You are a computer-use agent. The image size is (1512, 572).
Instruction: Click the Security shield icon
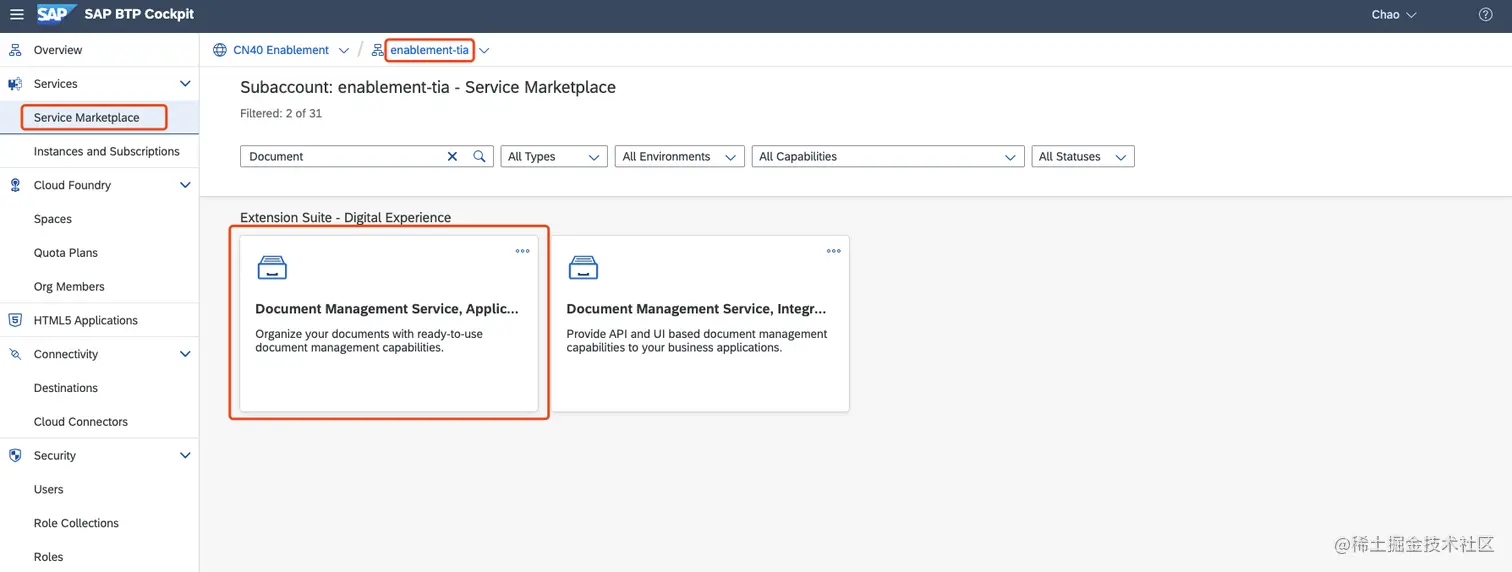pos(15,455)
